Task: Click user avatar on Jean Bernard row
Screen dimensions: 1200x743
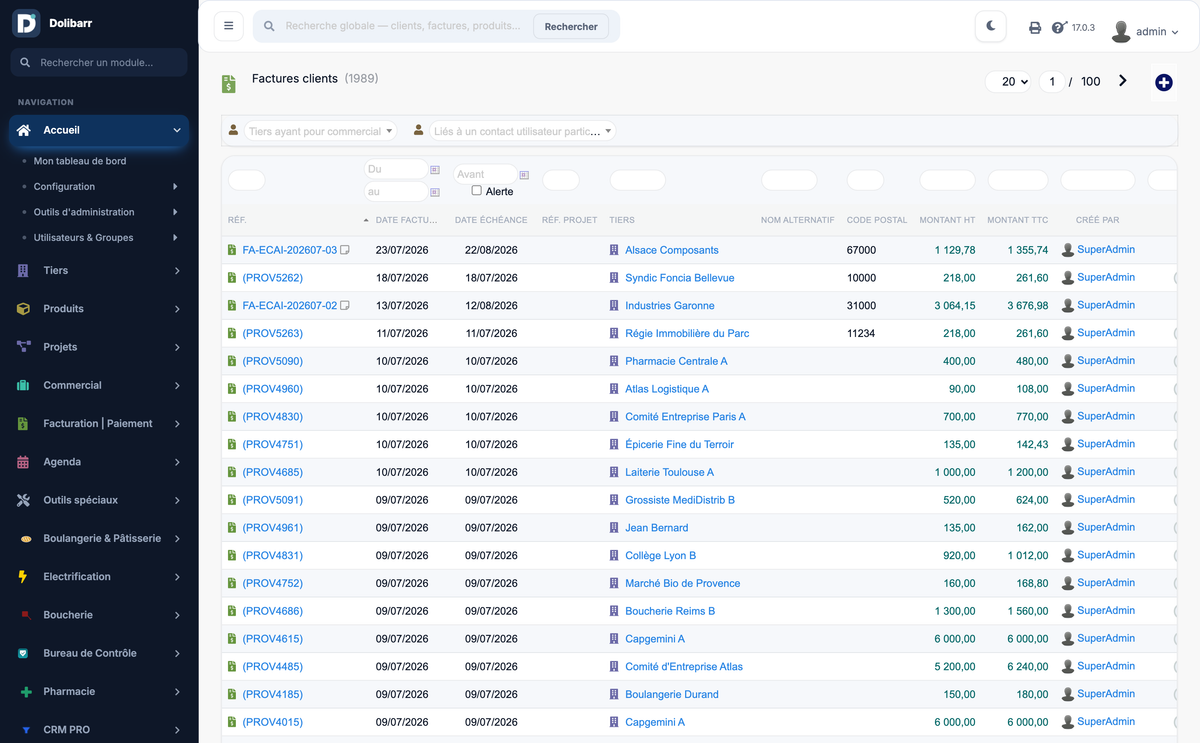Action: [x=1067, y=527]
